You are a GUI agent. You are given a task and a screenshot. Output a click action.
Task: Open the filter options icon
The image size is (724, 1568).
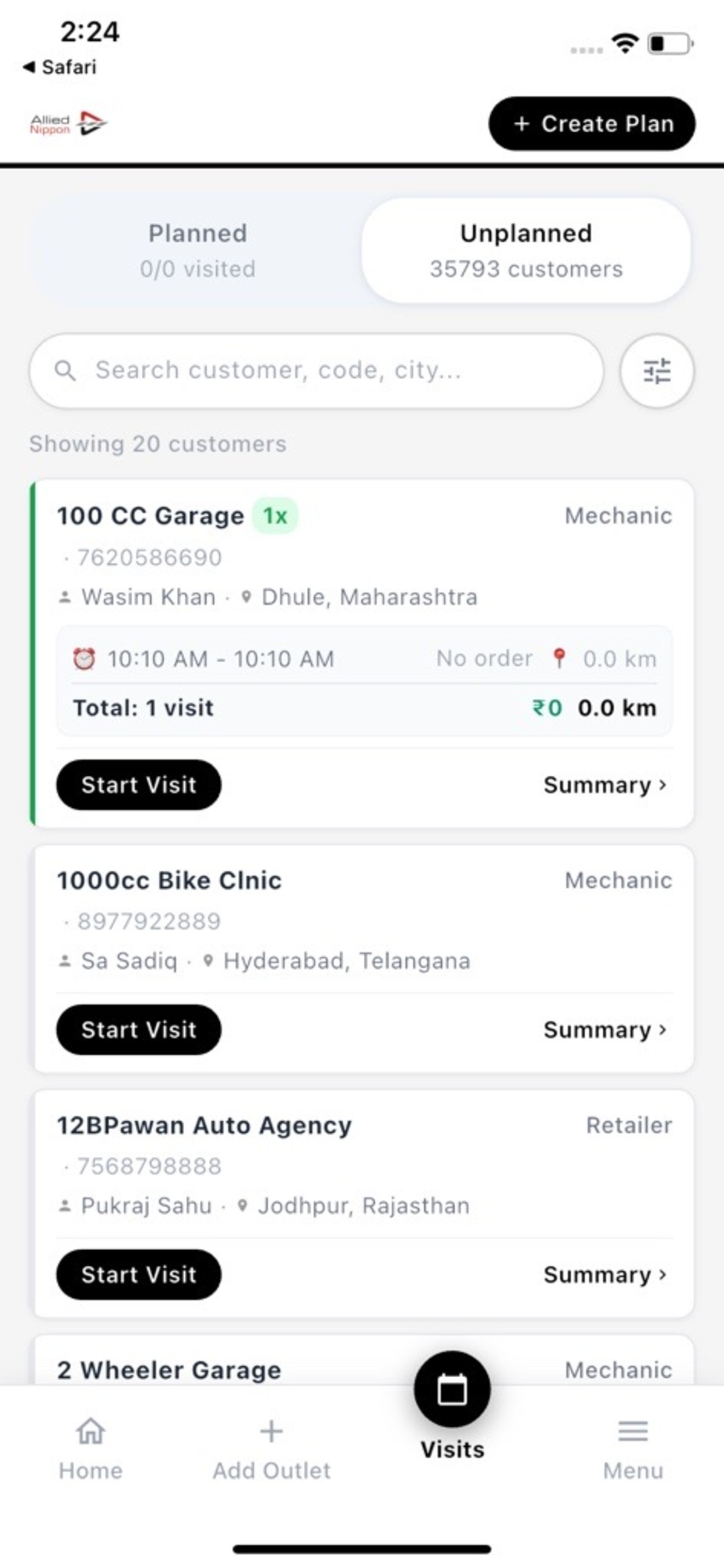[656, 370]
